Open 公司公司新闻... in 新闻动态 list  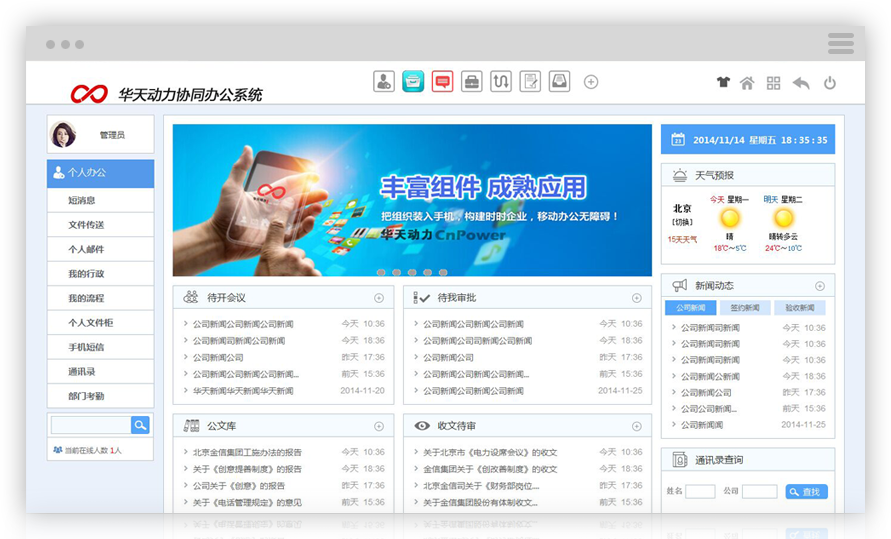pyautogui.click(x=709, y=409)
